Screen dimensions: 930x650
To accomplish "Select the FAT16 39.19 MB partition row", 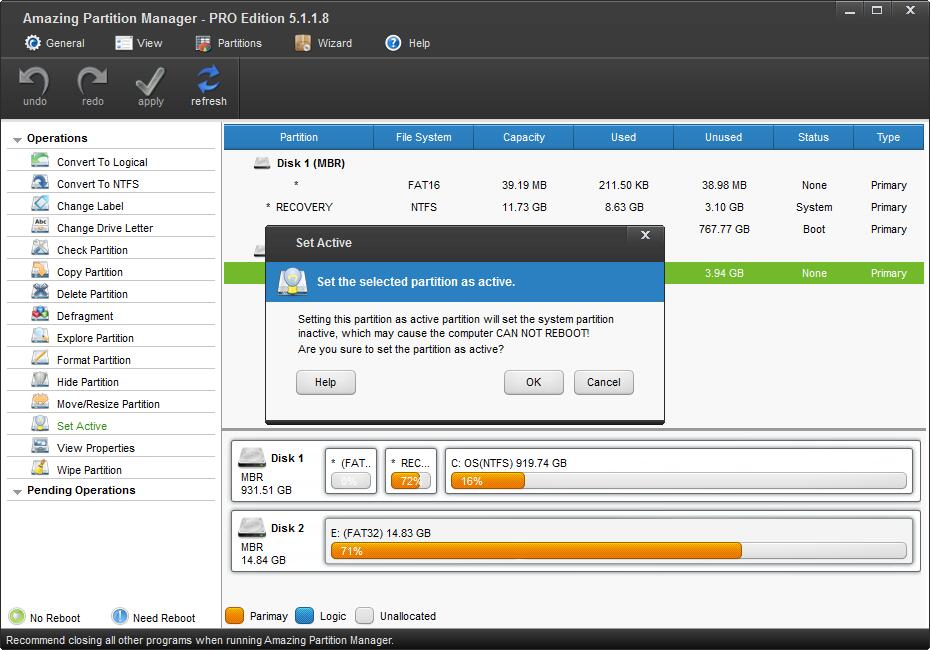I will (574, 185).
